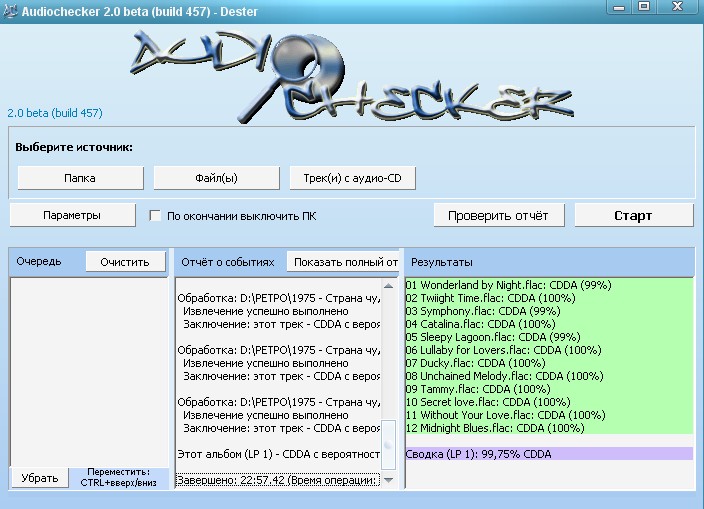Click the Сводка (LP 1) summary row
This screenshot has width=704, height=509.
coord(480,454)
